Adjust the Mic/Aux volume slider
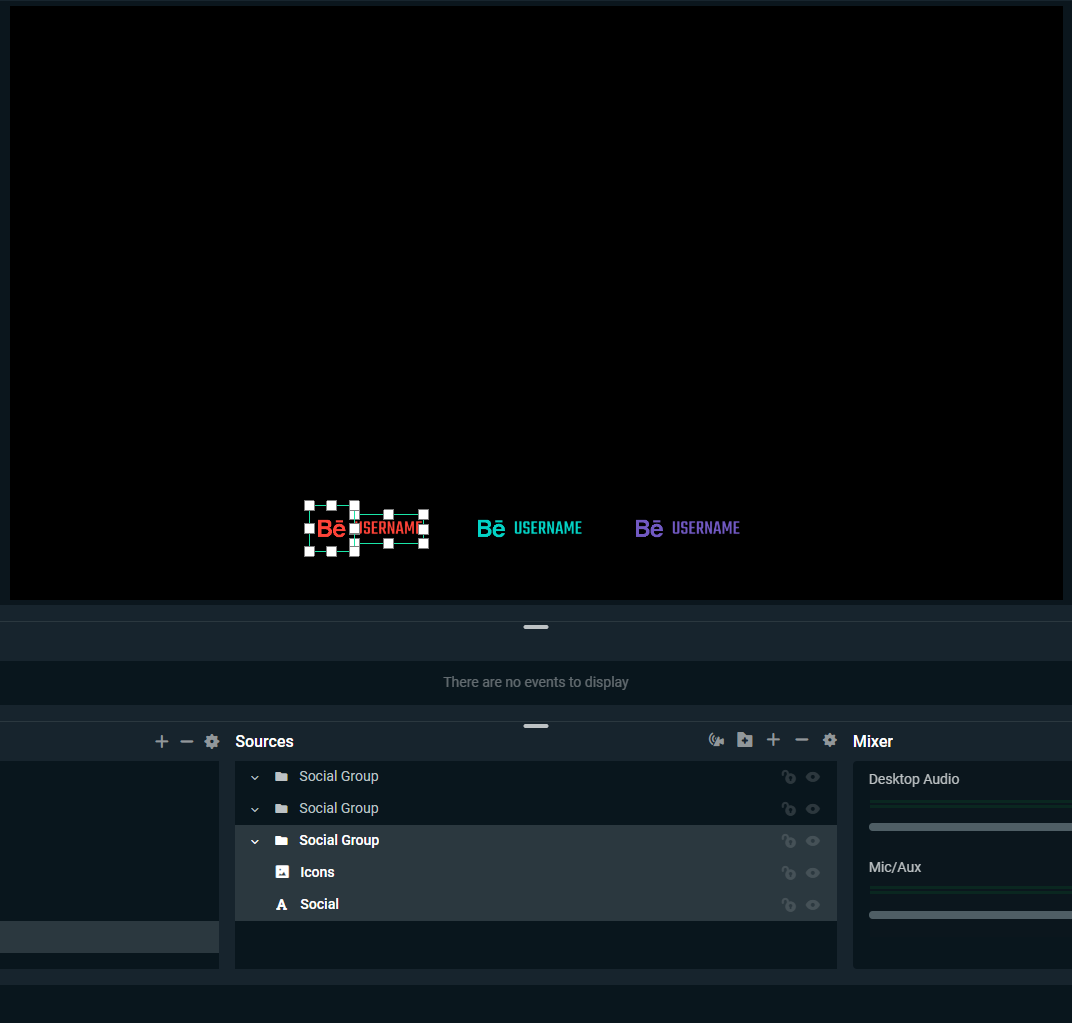The width and height of the screenshot is (1072, 1023). point(970,914)
